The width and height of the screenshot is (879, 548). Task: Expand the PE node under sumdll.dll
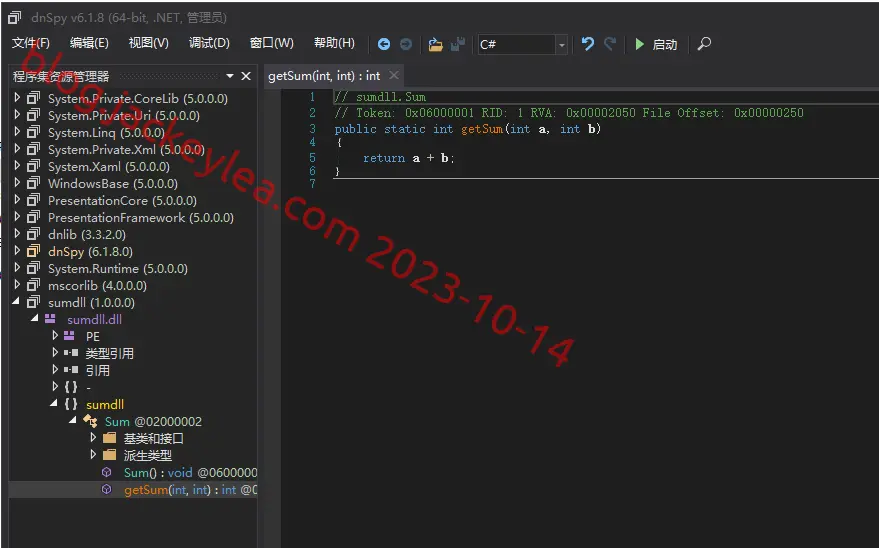[x=55, y=335]
